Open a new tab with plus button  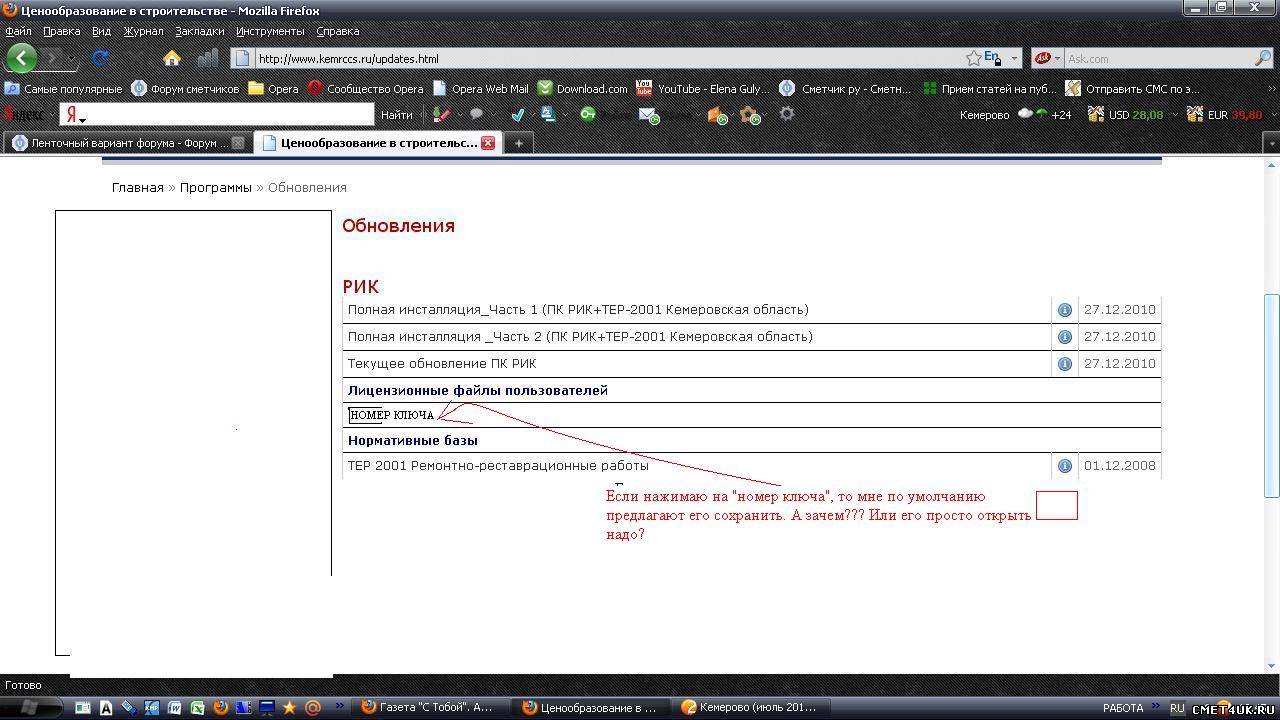tap(518, 143)
